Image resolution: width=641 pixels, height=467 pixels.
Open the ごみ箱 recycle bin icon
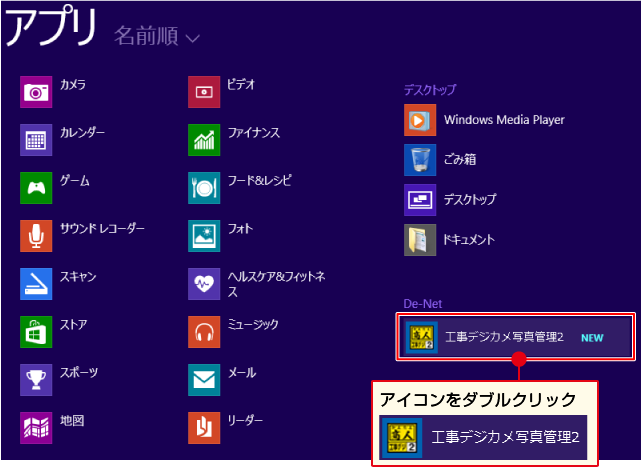tap(420, 160)
